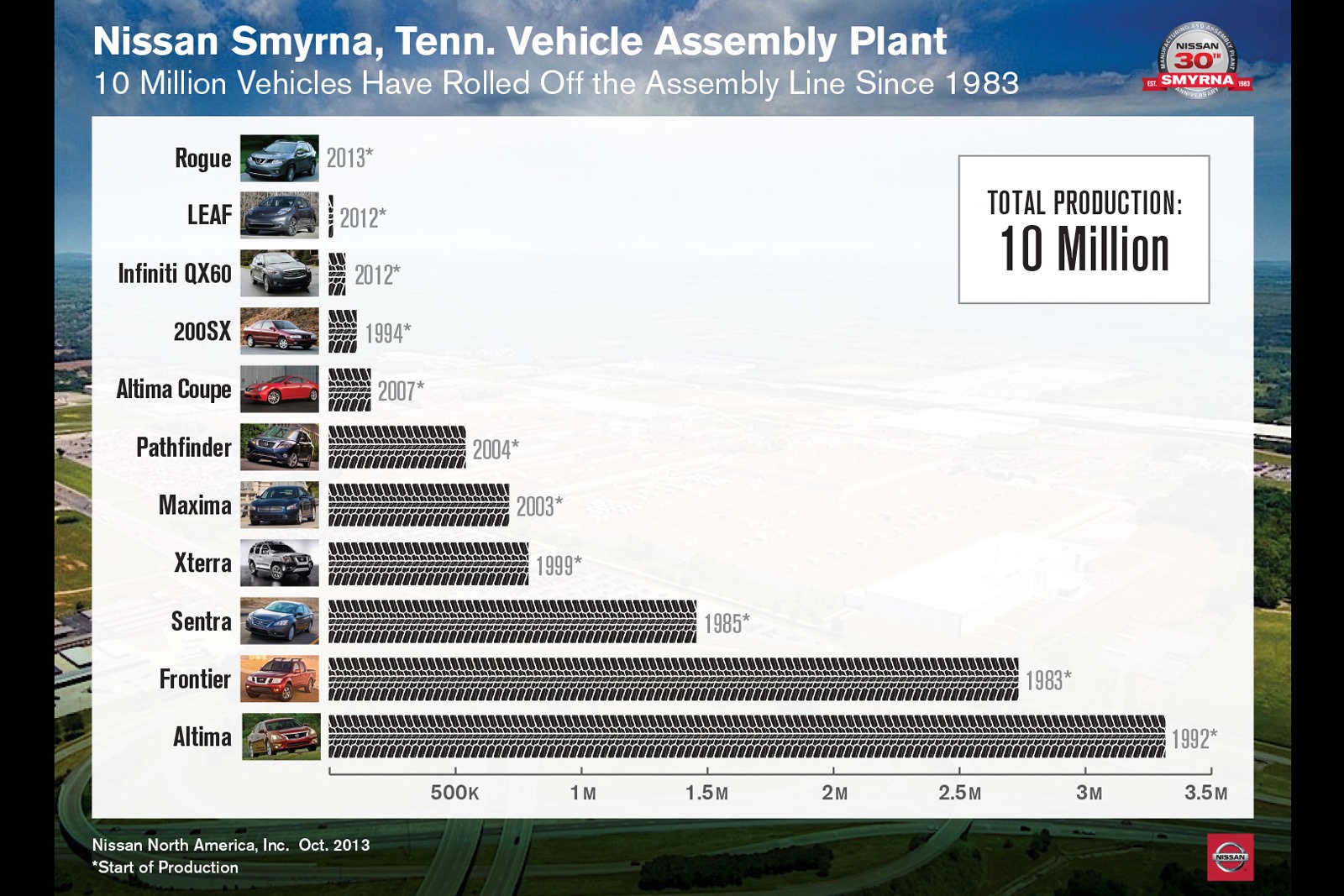The image size is (1344, 896).
Task: Click the Frontier tire-tread bar
Action: [673, 679]
